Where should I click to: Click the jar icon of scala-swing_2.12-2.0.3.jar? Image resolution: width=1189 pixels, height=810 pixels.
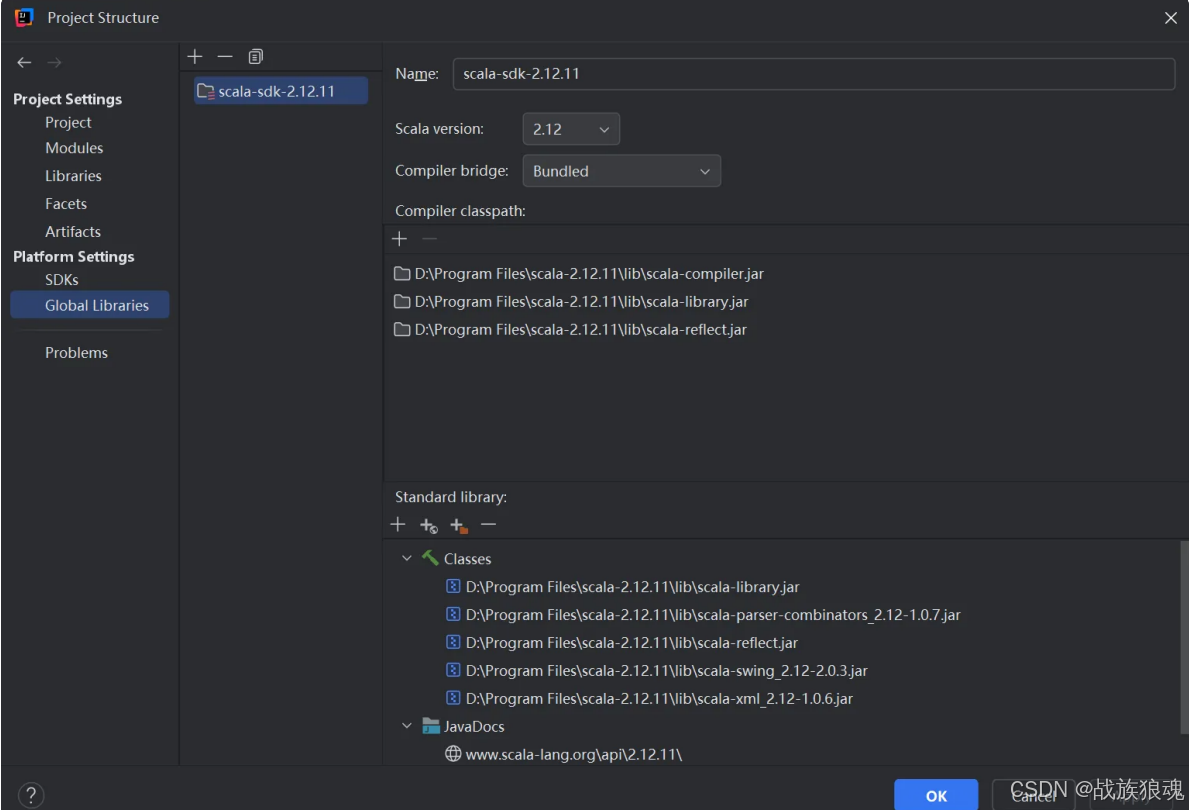click(x=453, y=670)
